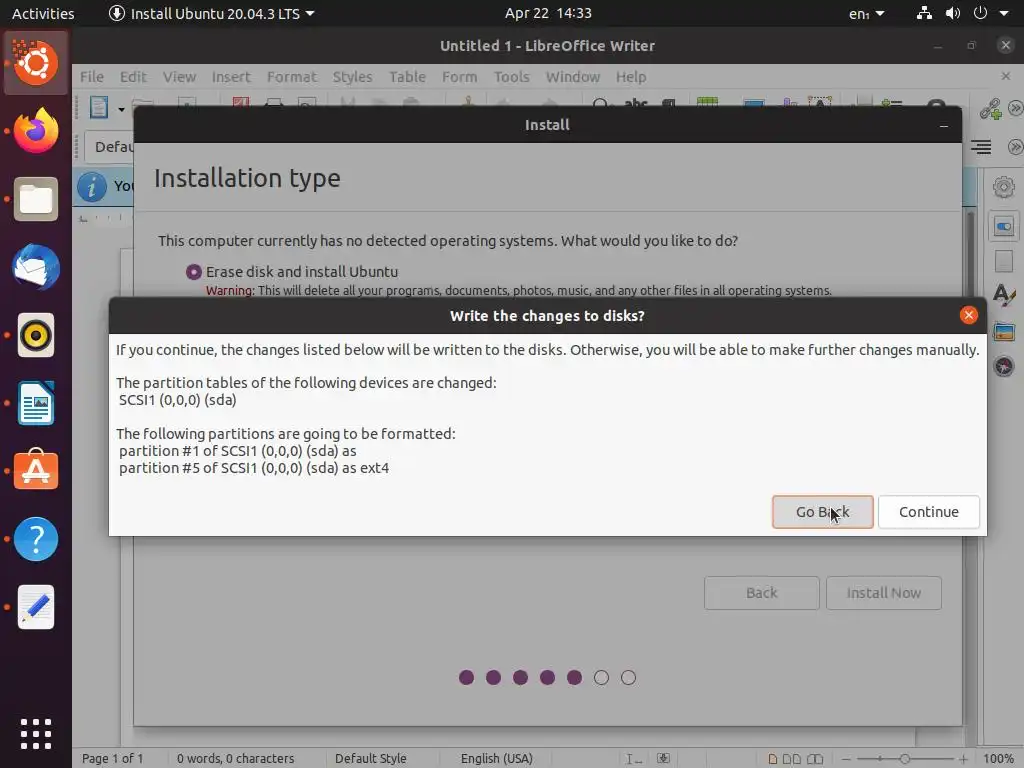This screenshot has height=768, width=1024.
Task: Click document-modified indicator in Writer status bar
Action: click(x=664, y=758)
